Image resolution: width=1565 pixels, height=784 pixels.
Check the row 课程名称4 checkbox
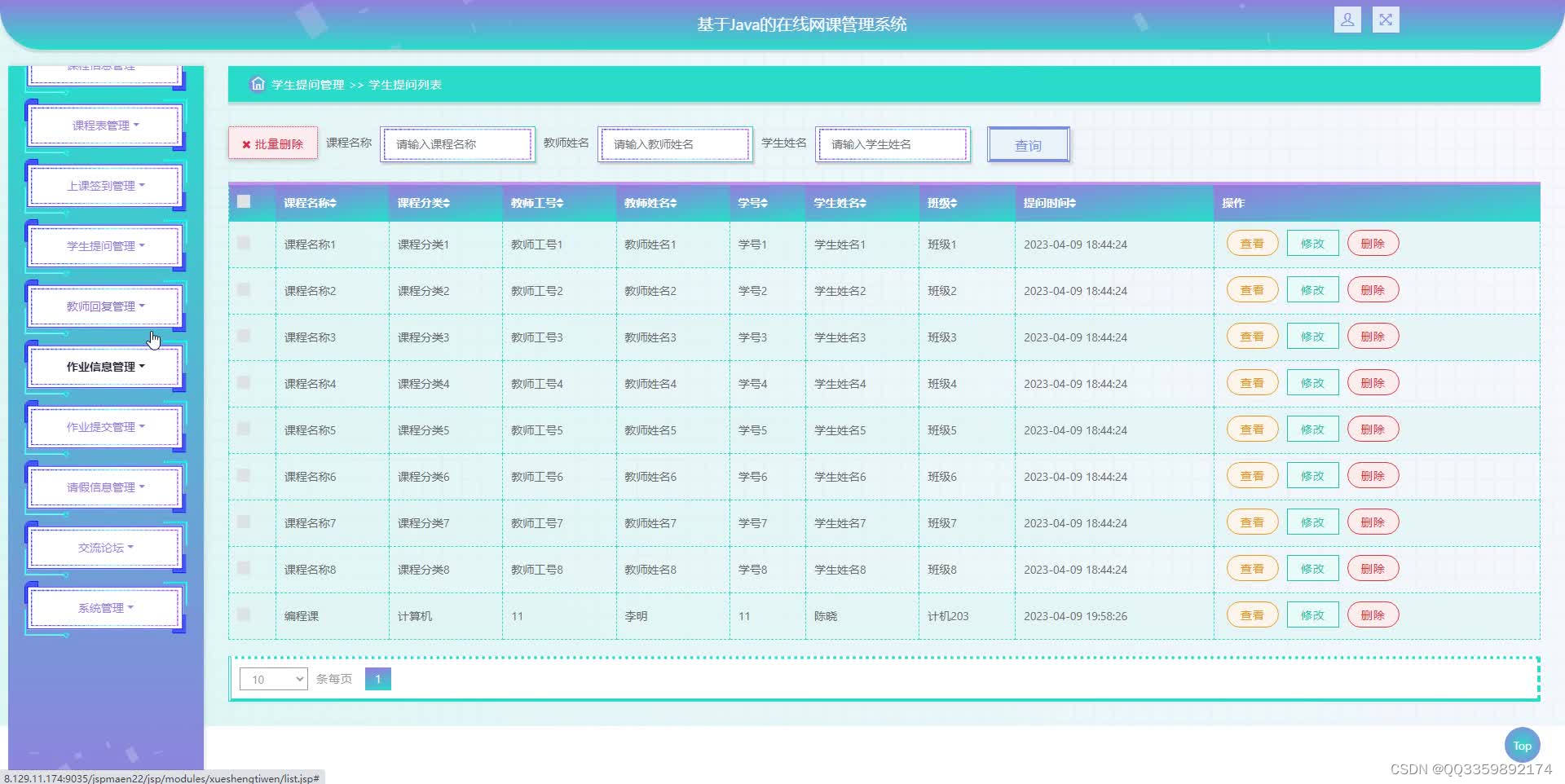pyautogui.click(x=244, y=382)
